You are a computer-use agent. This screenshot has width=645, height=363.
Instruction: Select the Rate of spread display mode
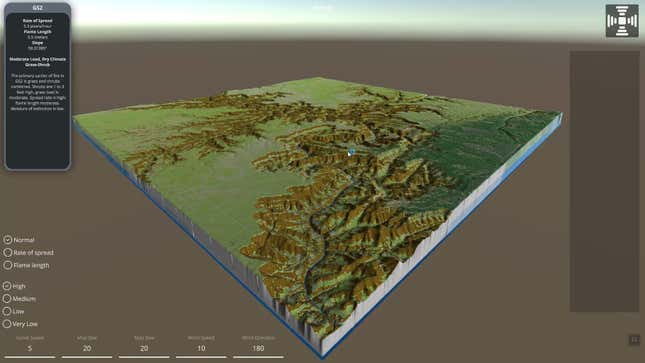coord(28,252)
